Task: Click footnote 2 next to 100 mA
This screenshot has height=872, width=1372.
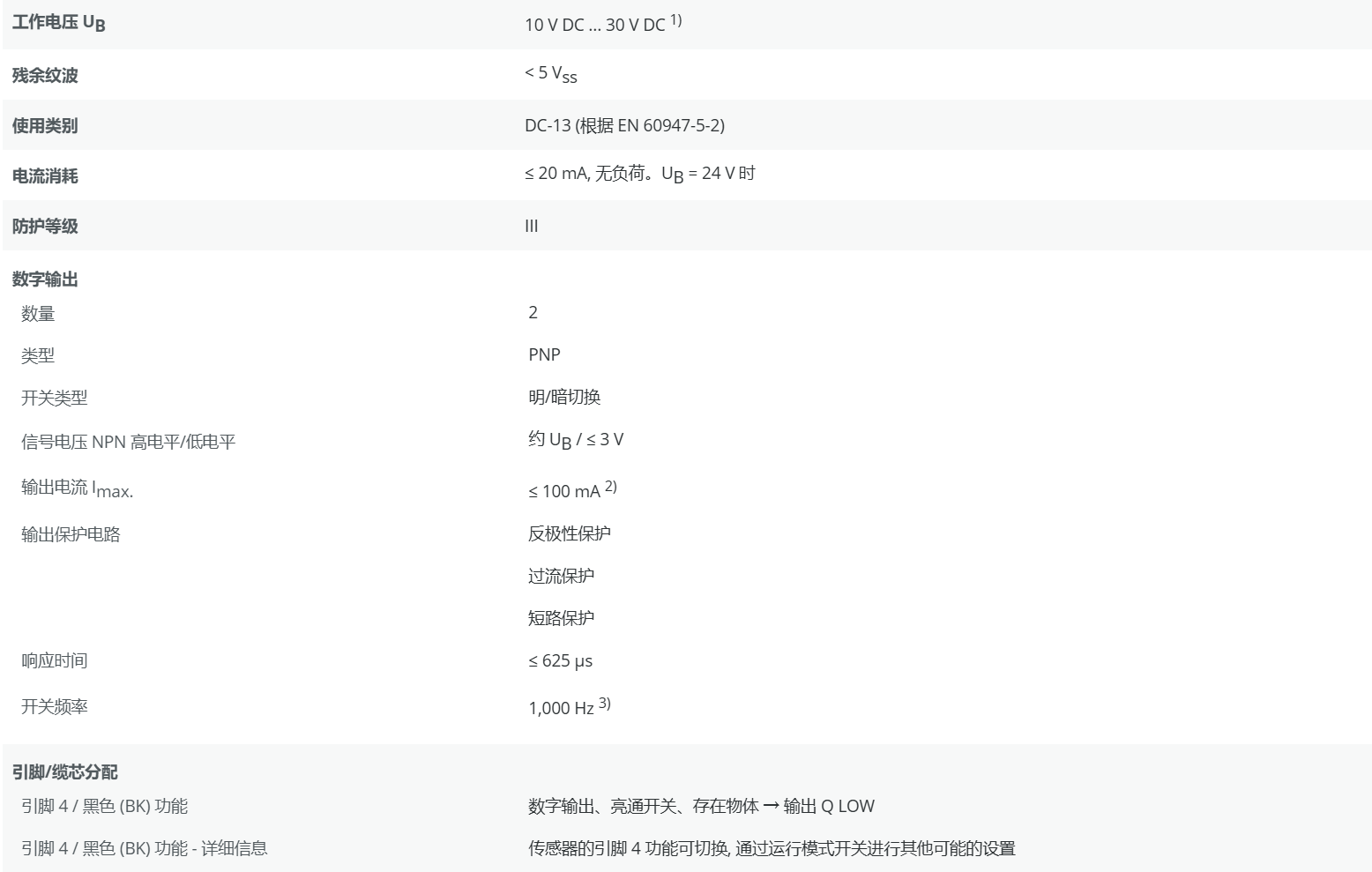Action: tap(610, 487)
